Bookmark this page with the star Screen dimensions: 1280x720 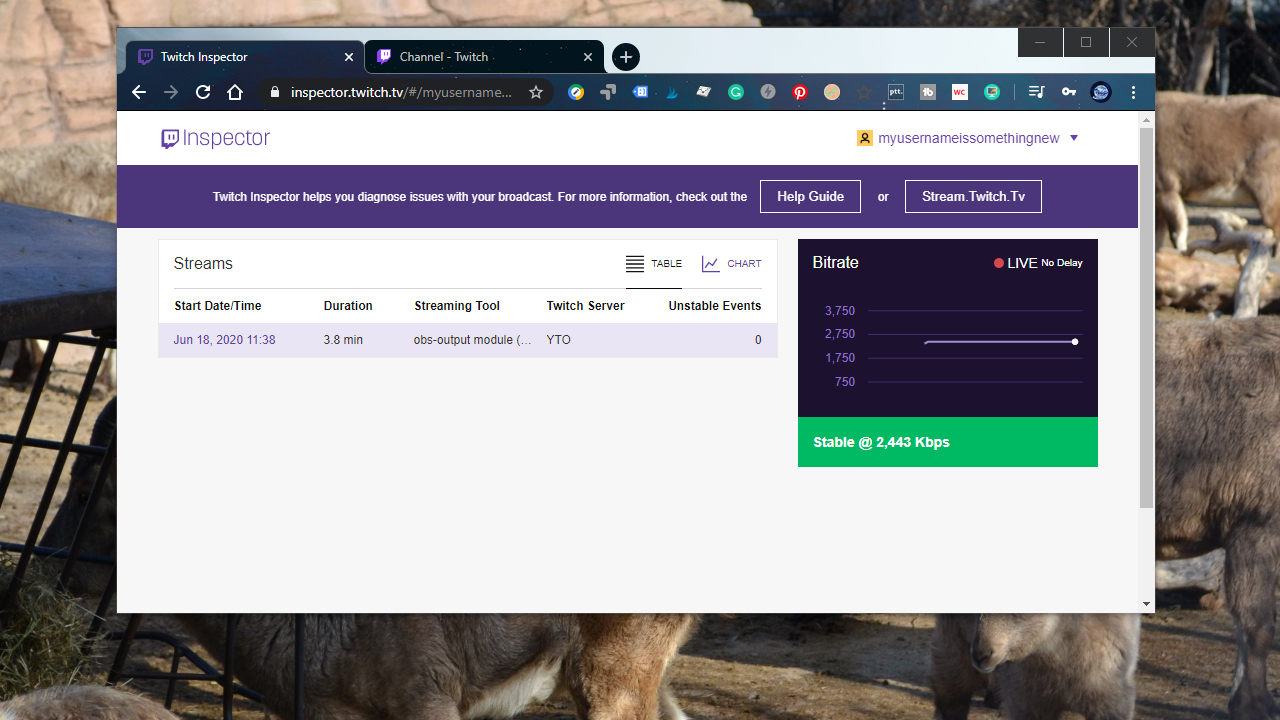pos(536,92)
